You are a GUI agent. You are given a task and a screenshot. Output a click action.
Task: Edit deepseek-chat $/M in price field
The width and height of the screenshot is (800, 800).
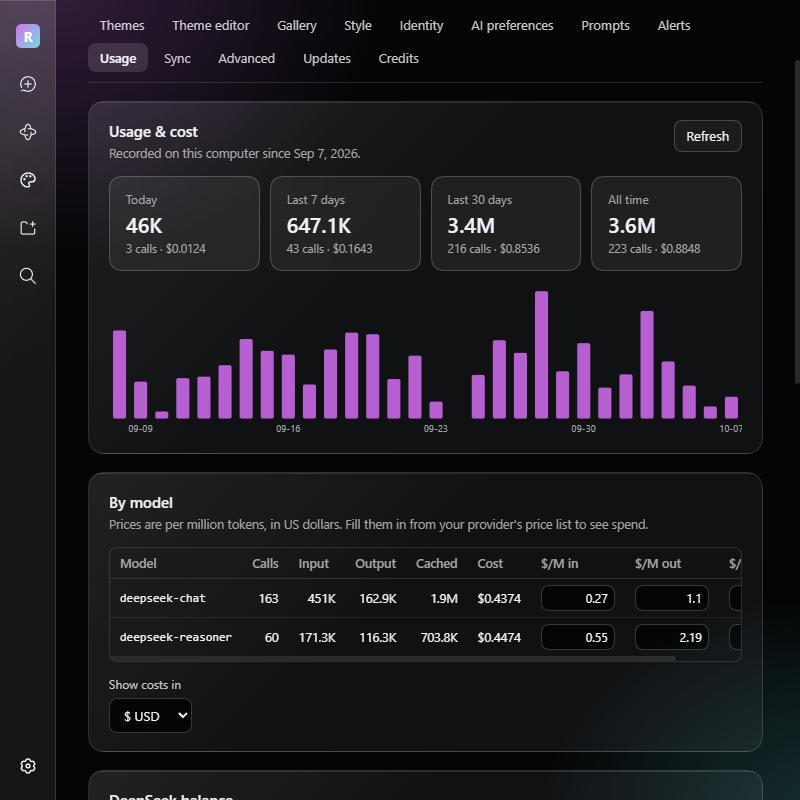578,598
